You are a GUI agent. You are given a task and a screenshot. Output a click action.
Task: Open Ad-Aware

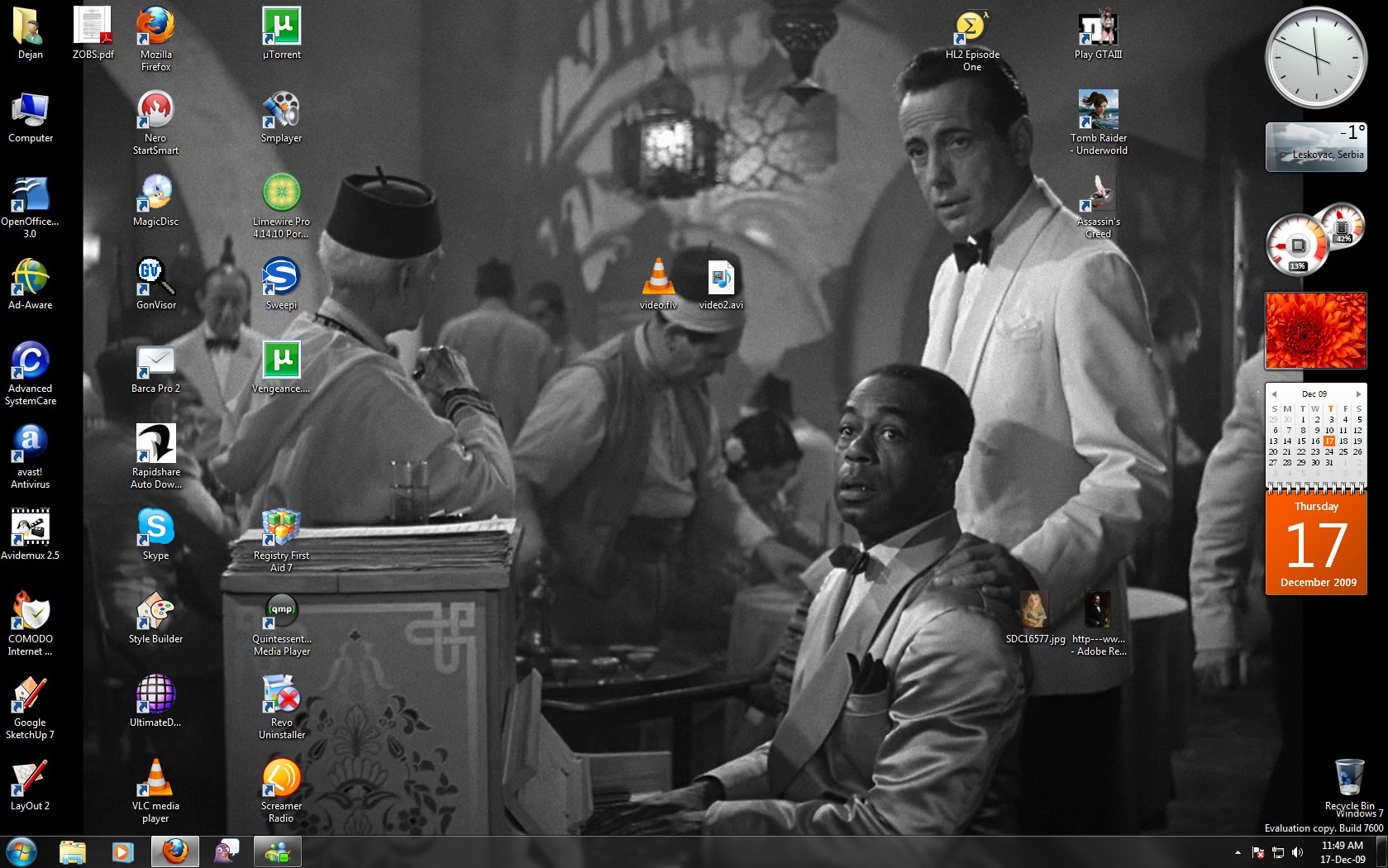[30, 284]
